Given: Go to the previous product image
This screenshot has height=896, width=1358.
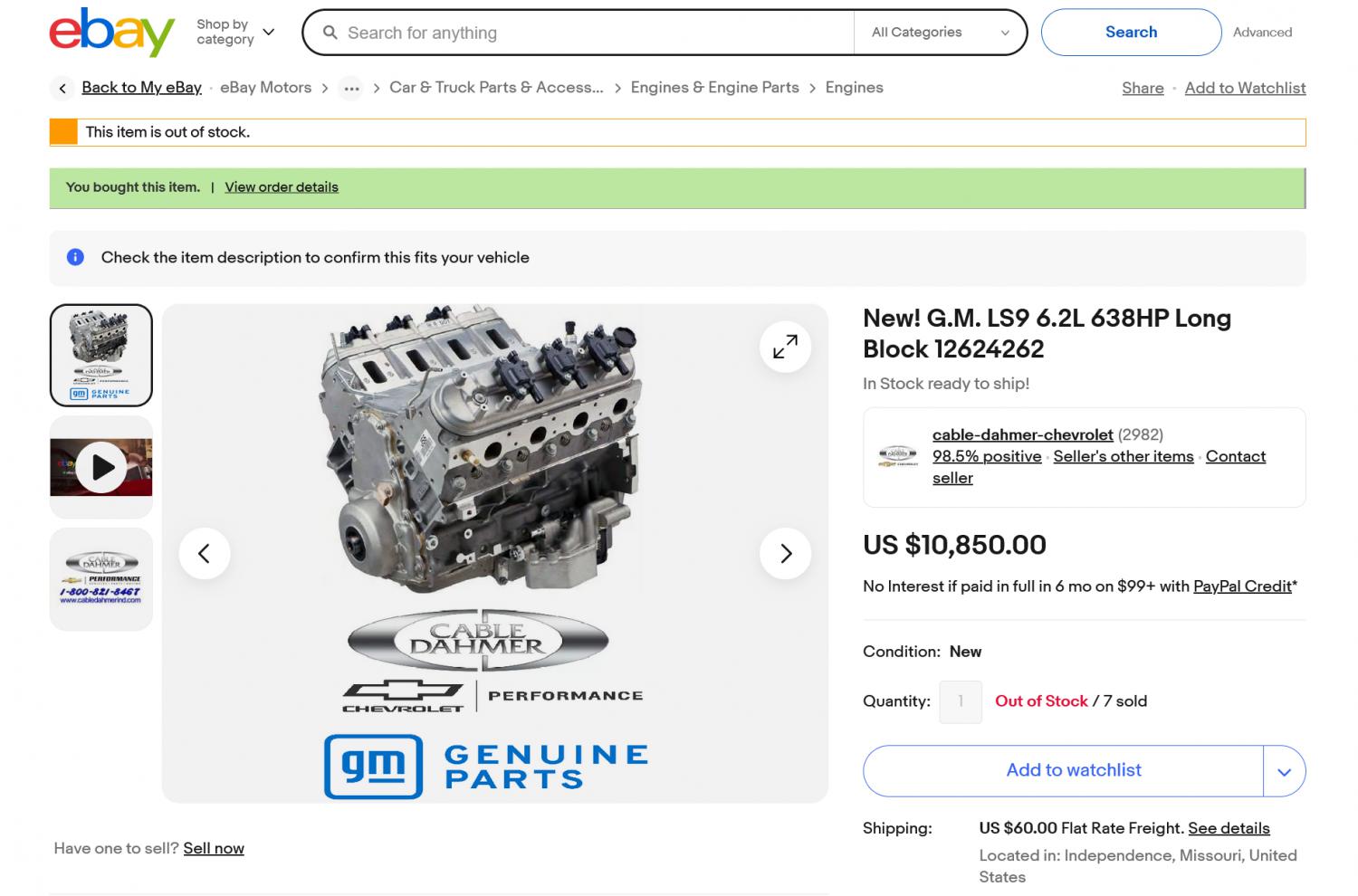Looking at the screenshot, I should tap(205, 553).
